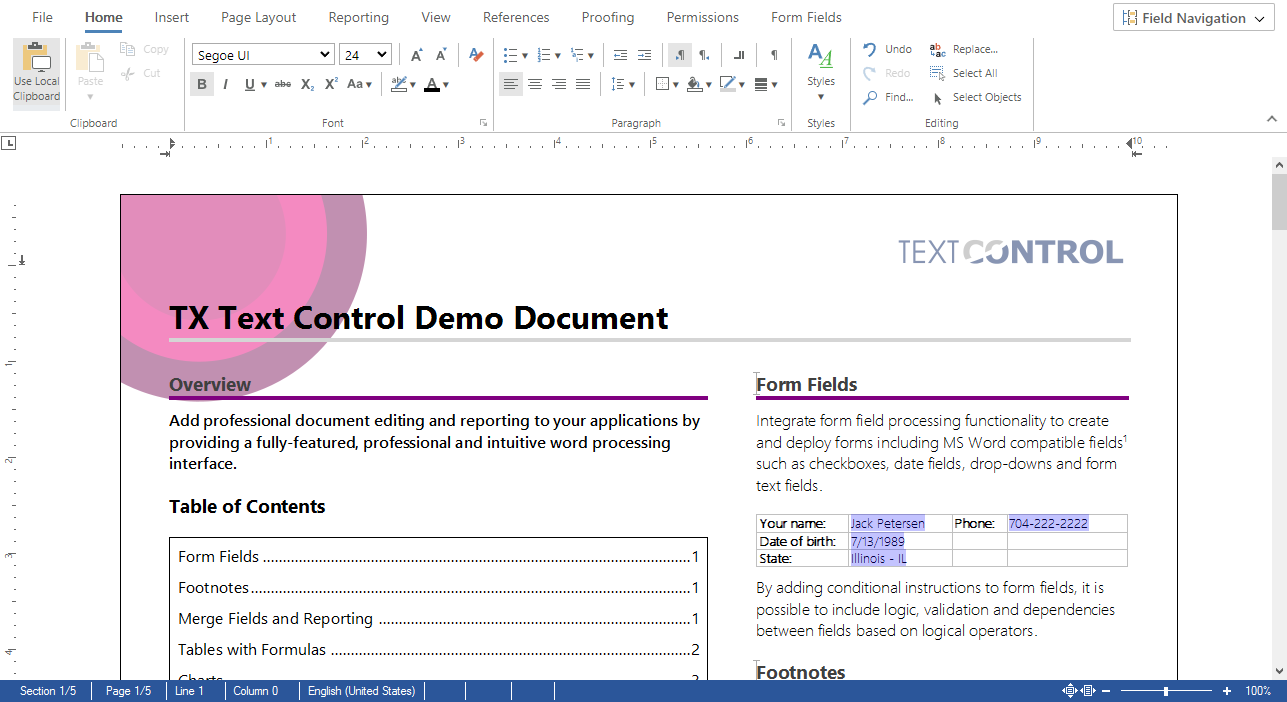Image resolution: width=1287 pixels, height=702 pixels.
Task: Click the vertical scrollbar thumb
Action: pyautogui.click(x=1279, y=201)
